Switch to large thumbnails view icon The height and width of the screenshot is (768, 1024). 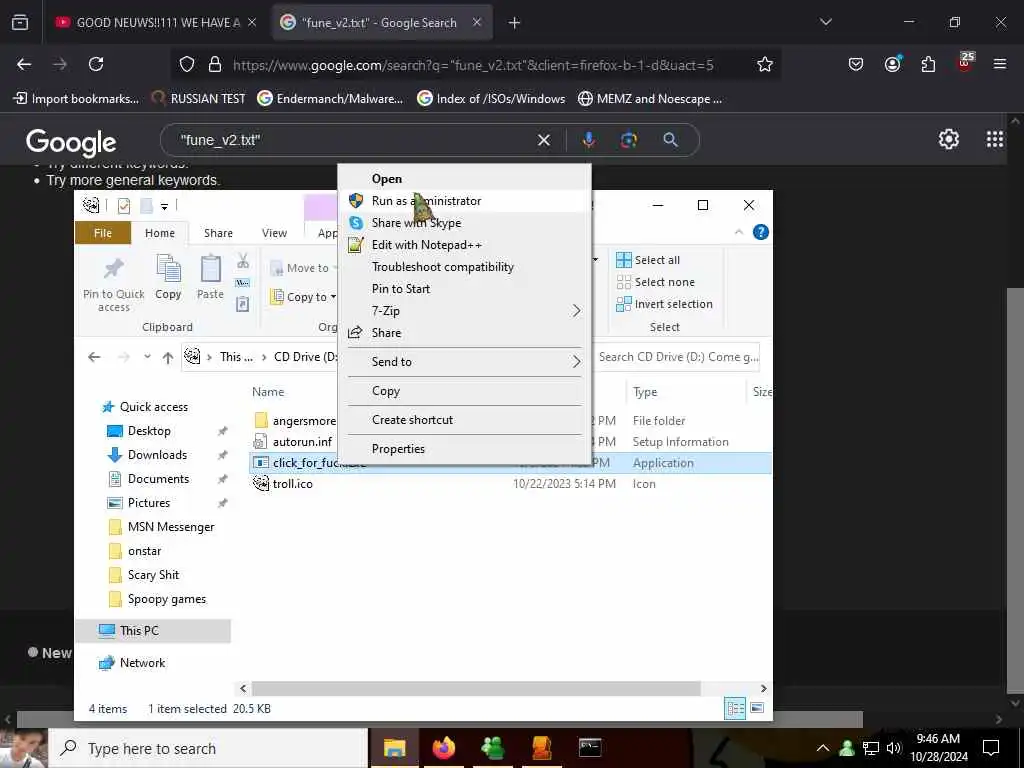757,709
